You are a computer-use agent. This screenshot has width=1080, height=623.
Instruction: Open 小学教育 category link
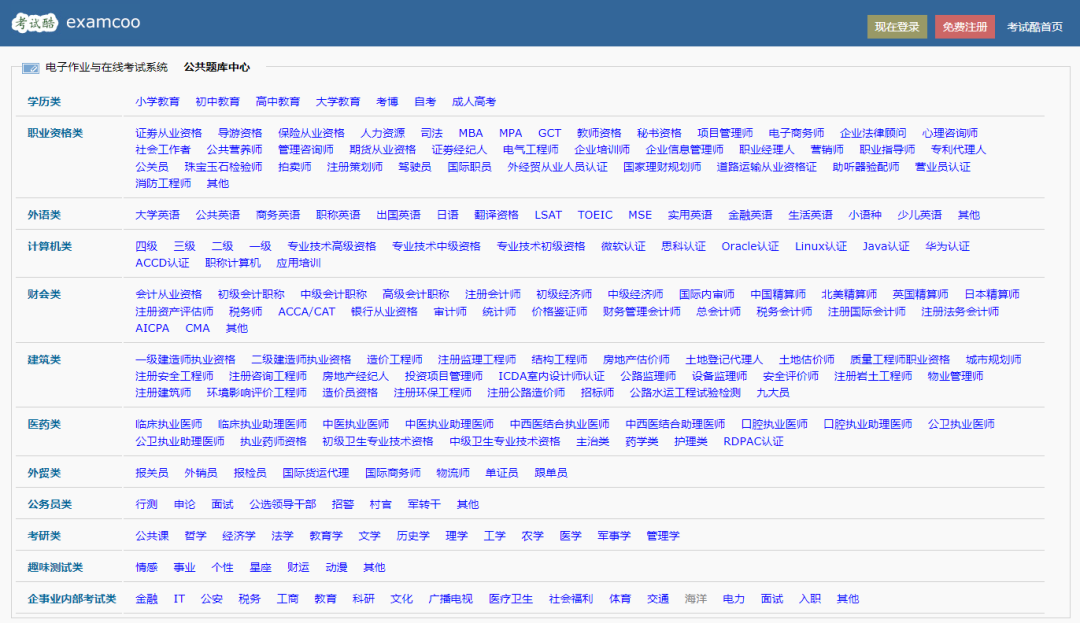[x=157, y=101]
